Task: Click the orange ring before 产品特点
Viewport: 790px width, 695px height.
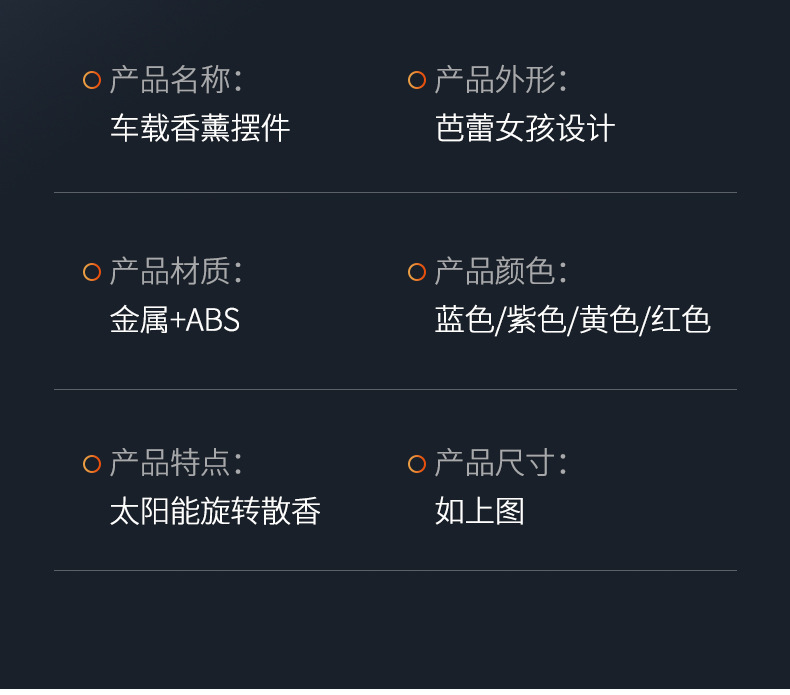Action: click(x=92, y=464)
